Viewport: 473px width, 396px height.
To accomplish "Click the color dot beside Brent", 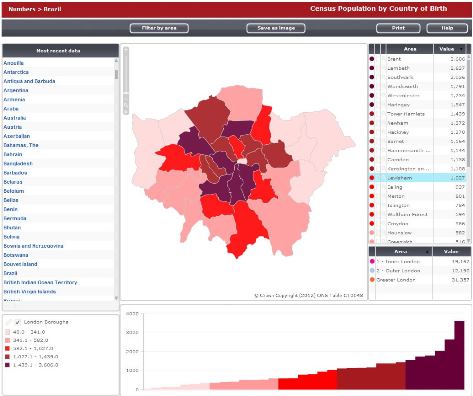I will [372, 59].
